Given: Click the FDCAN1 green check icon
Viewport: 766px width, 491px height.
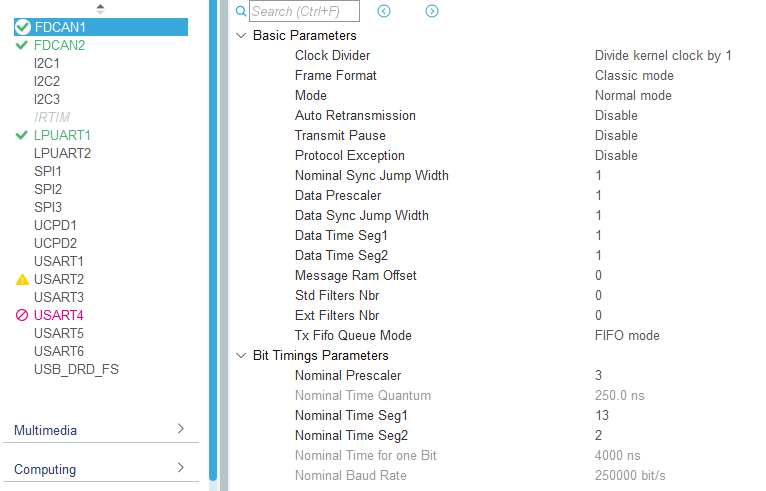Looking at the screenshot, I should click(23, 27).
